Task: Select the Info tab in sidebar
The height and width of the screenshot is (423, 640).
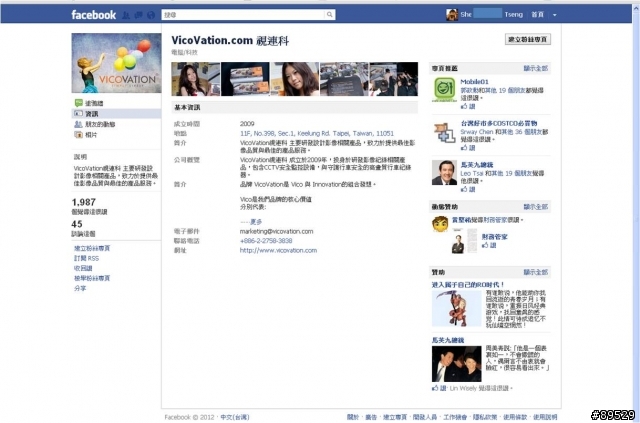Action: point(116,114)
